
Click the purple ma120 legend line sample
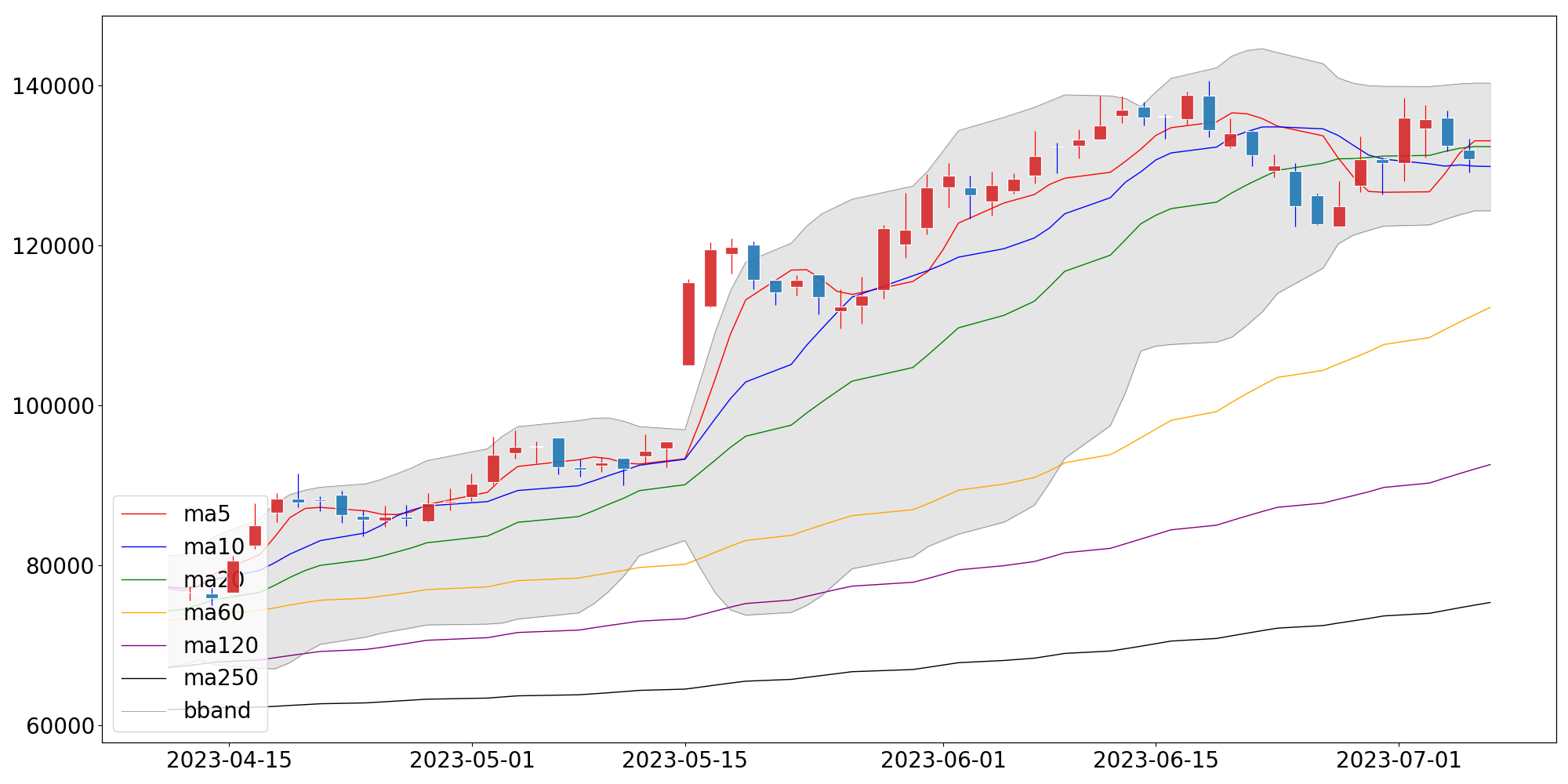tap(144, 645)
